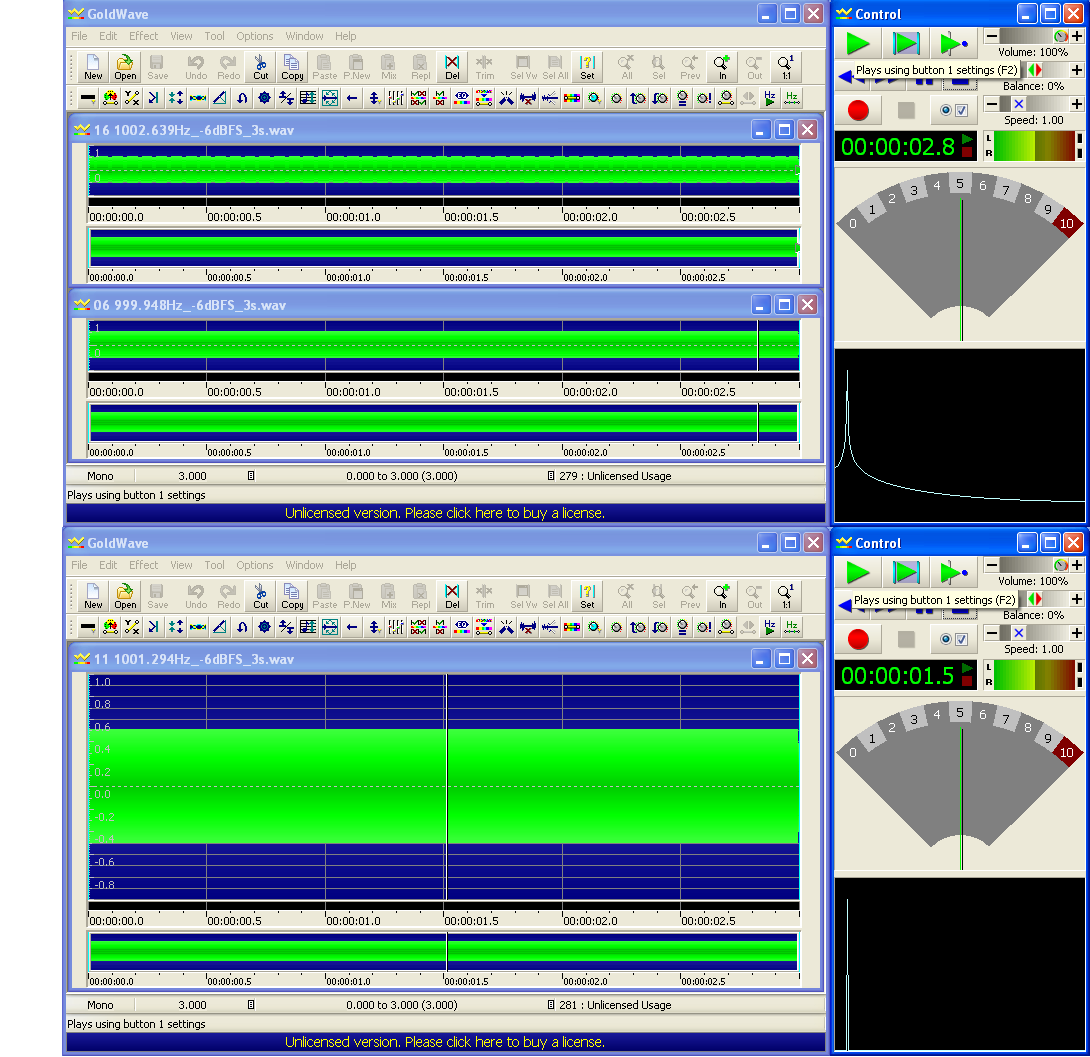Click play-selection button in Control showing 00:00:01.5

click(906, 573)
